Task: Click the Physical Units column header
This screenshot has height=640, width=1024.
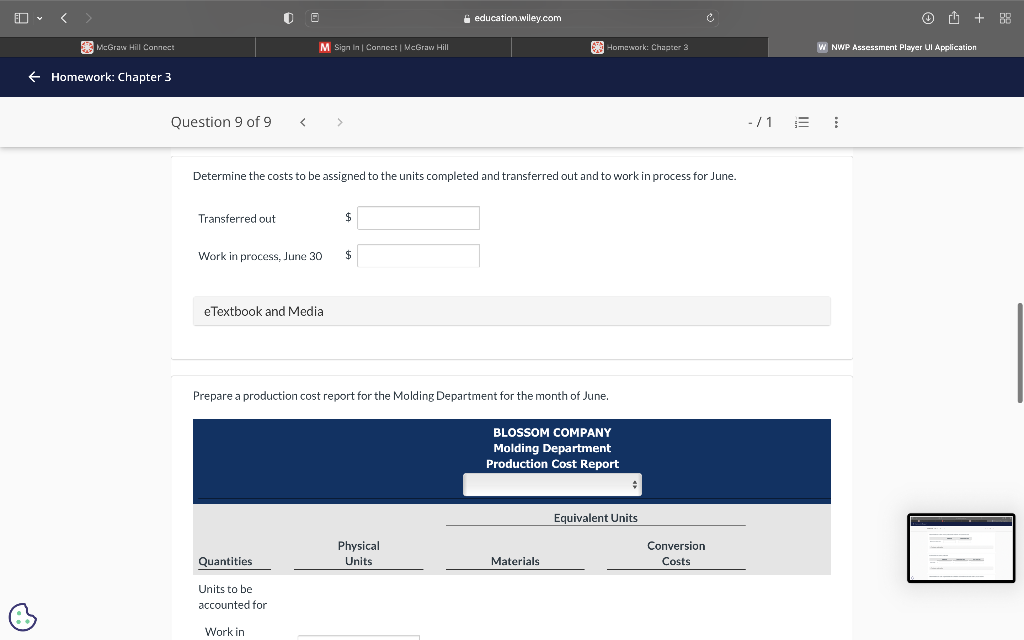Action: pyautogui.click(x=359, y=553)
